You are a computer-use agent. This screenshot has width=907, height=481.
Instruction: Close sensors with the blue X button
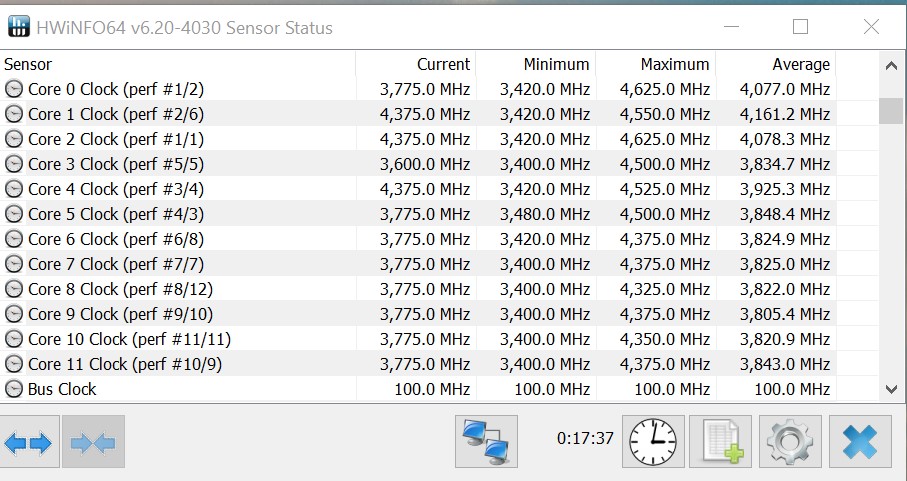tap(860, 442)
